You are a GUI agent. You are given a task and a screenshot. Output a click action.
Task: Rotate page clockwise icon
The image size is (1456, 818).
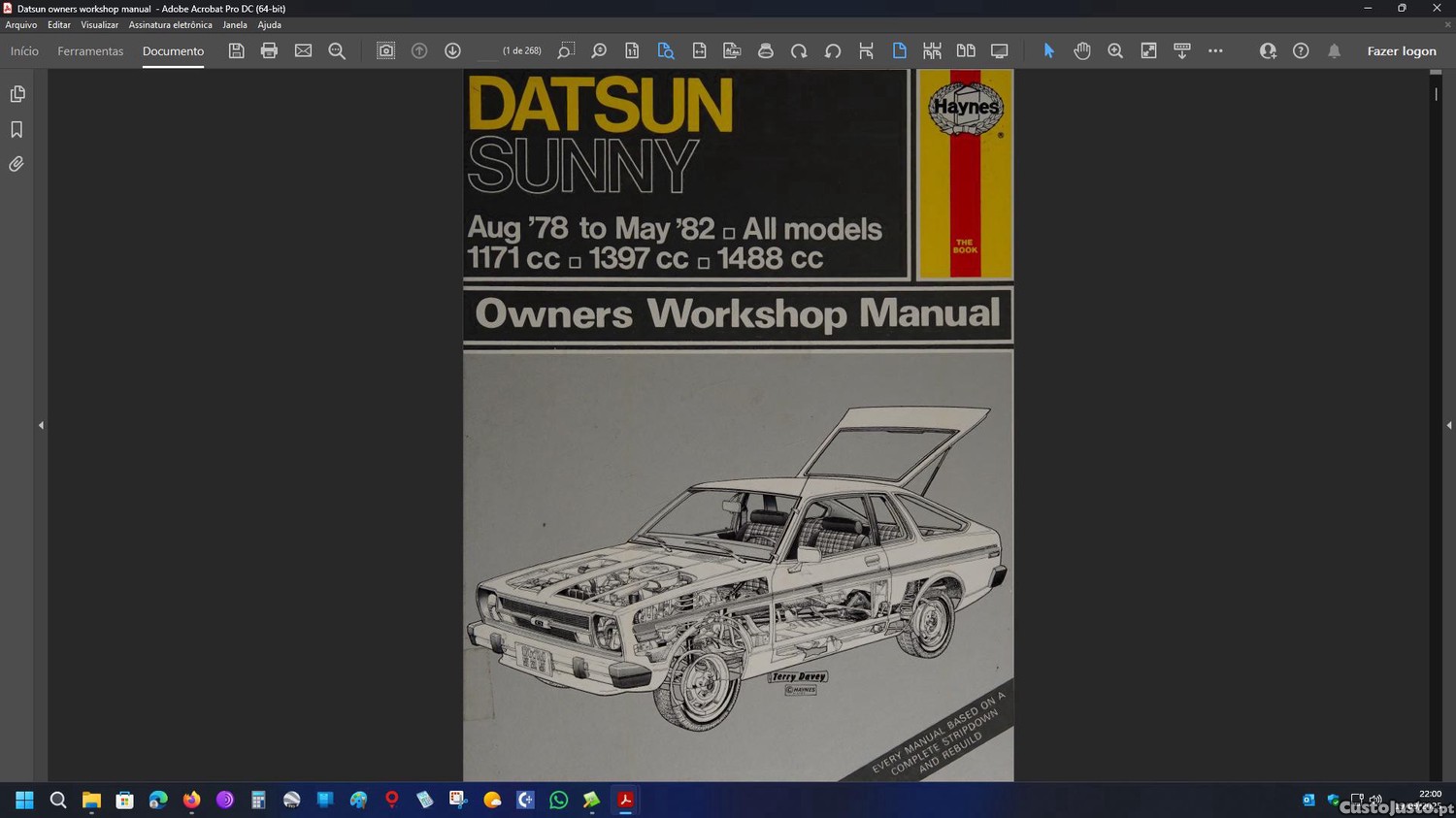pyautogui.click(x=799, y=50)
